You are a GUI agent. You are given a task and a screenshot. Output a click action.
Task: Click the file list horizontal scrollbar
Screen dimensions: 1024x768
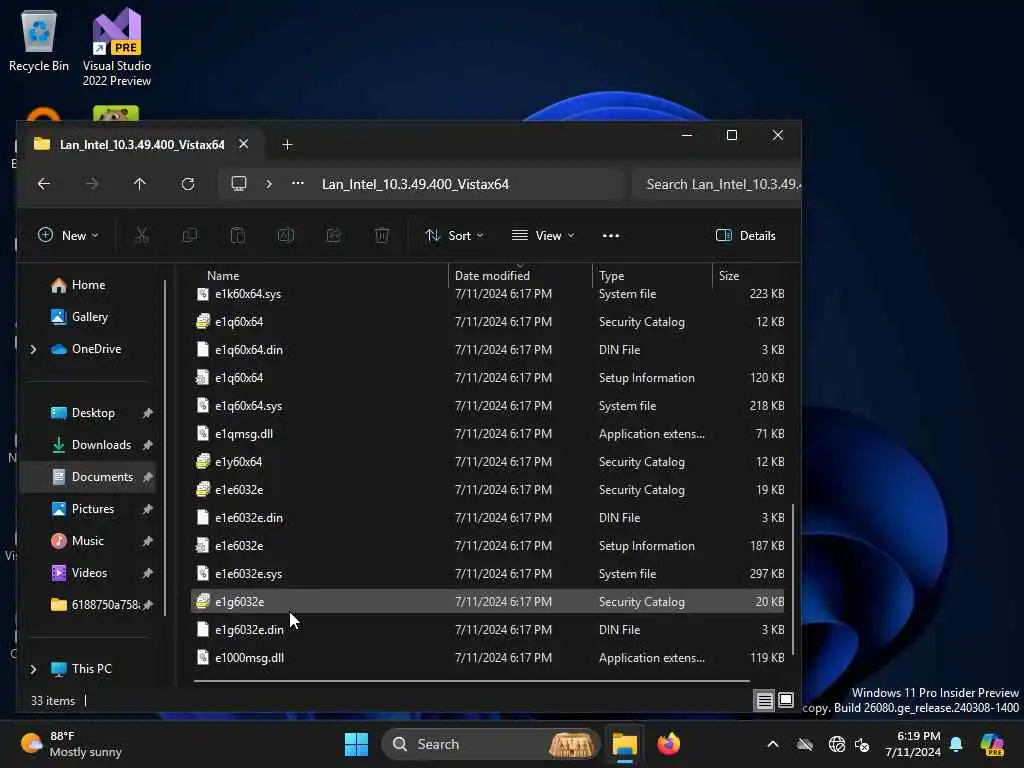coord(472,681)
